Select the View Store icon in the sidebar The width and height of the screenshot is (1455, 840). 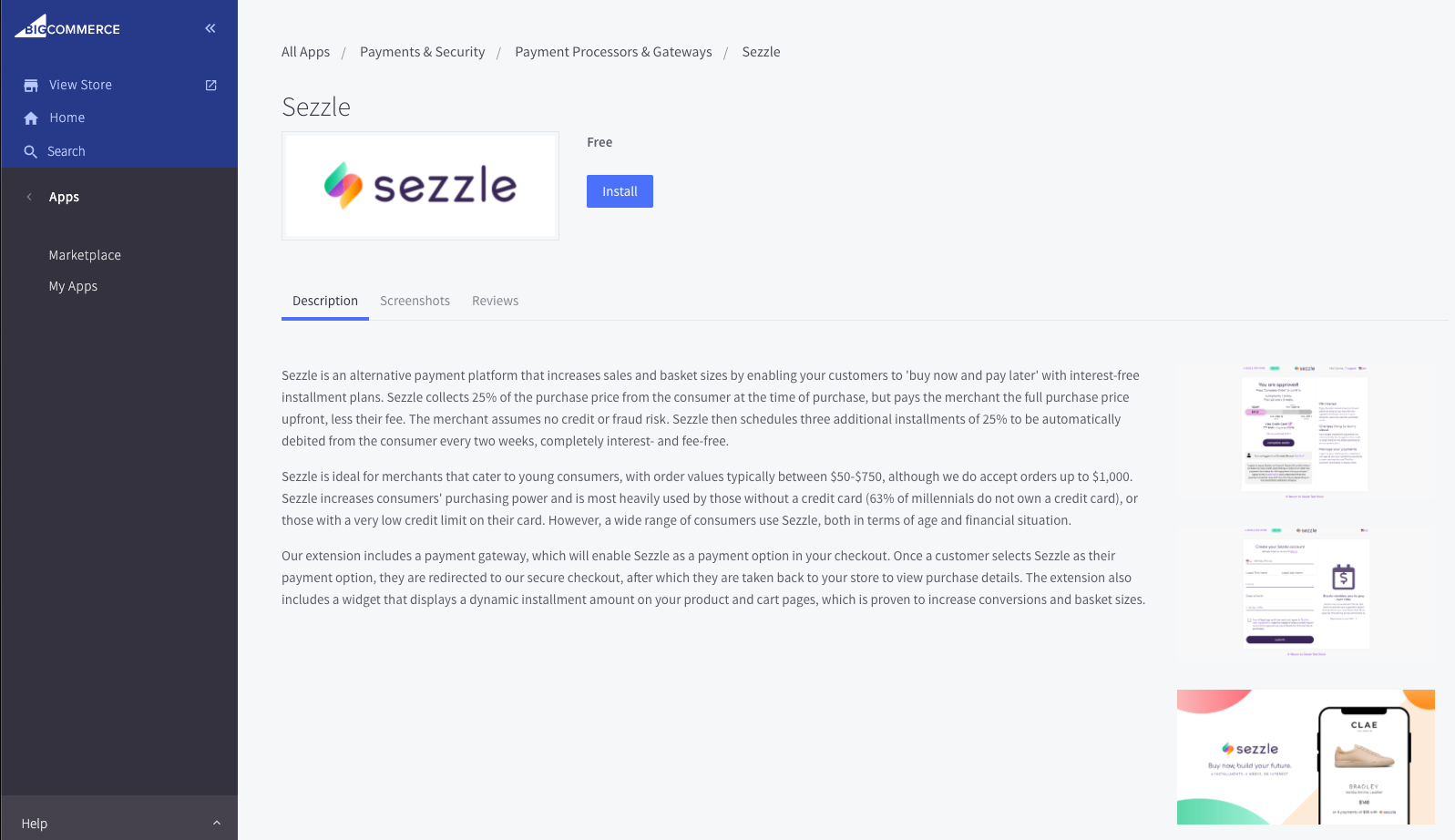click(31, 84)
